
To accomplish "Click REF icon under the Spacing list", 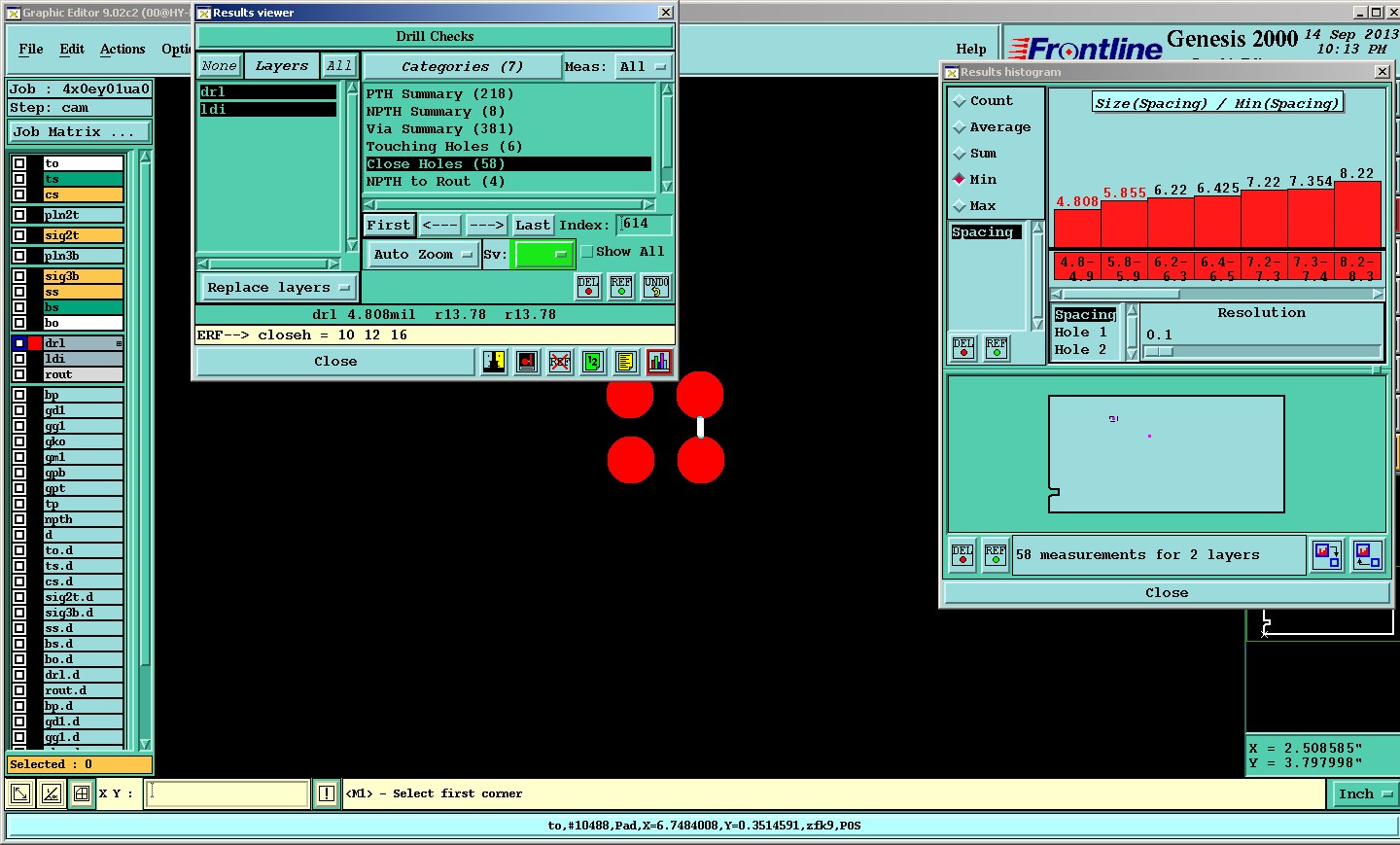I will point(997,347).
